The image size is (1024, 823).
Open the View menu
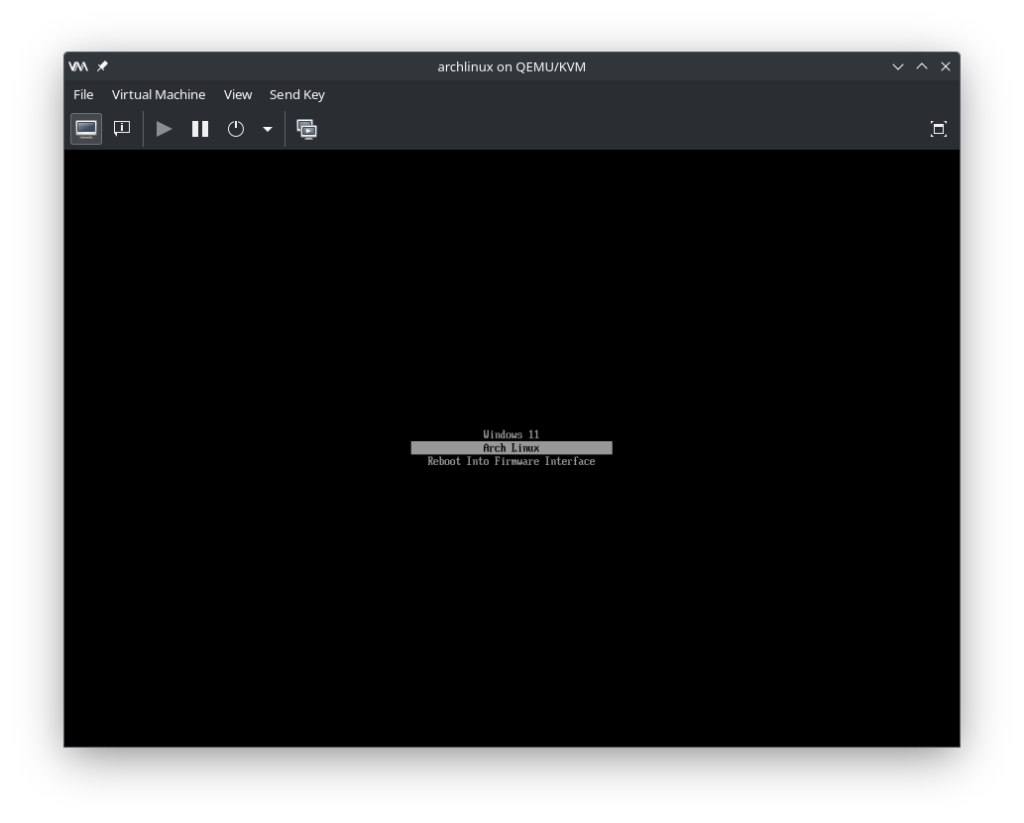[x=238, y=95]
